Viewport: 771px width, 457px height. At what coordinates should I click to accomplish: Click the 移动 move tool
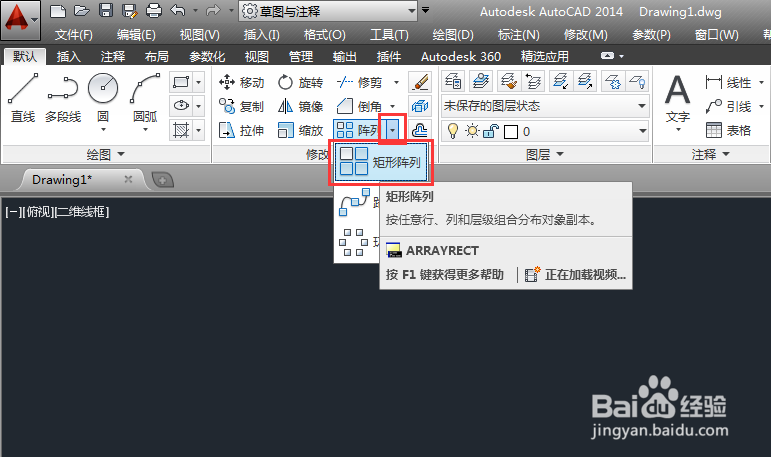[x=241, y=82]
